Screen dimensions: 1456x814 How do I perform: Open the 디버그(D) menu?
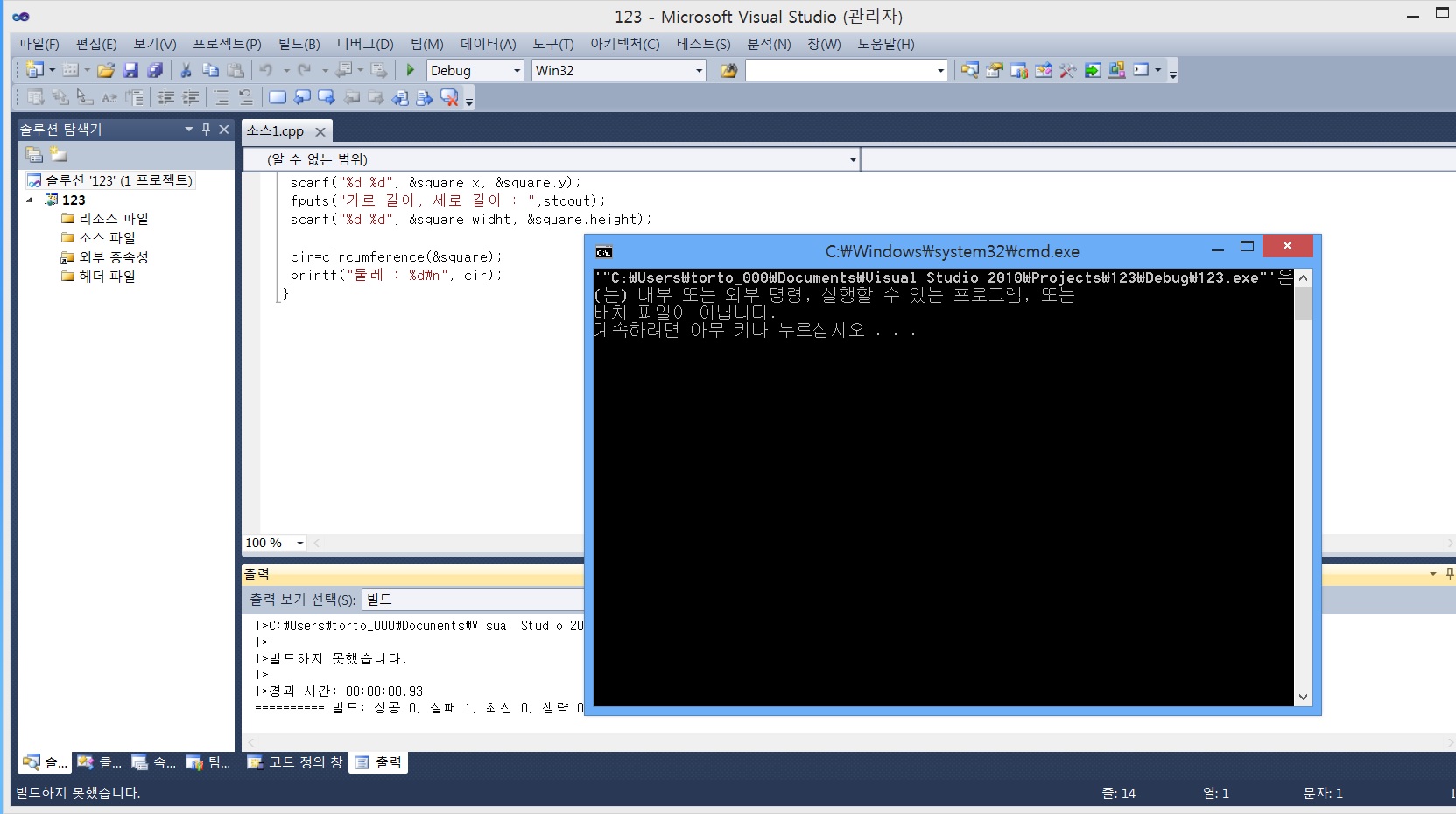point(365,44)
